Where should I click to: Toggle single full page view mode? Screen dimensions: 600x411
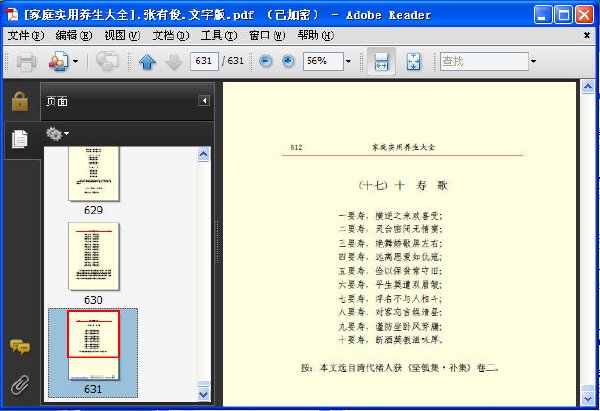coord(413,61)
